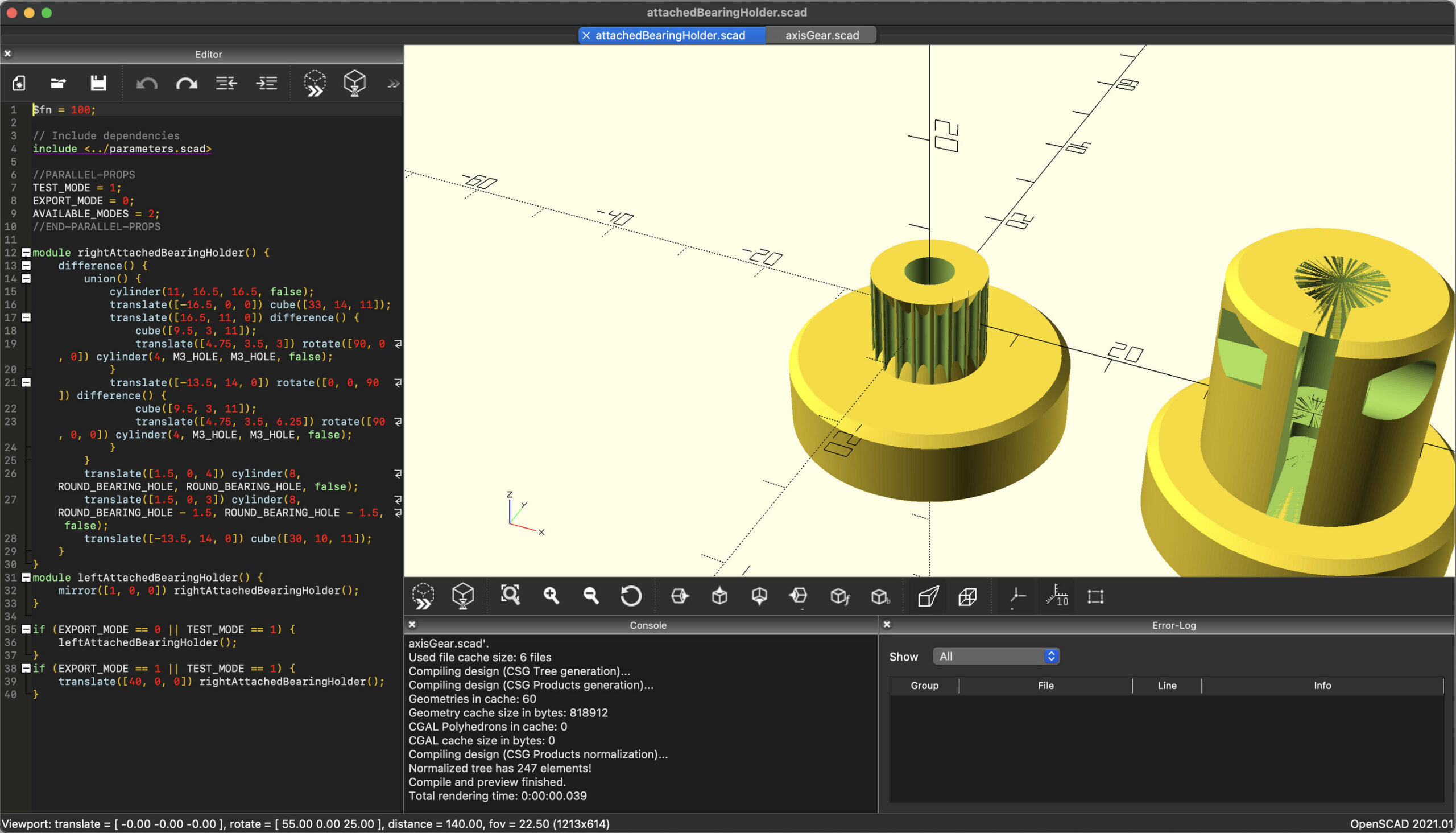The height and width of the screenshot is (833, 1456).
Task: Open the Show filter dropdown in Error-Log
Action: pos(996,655)
